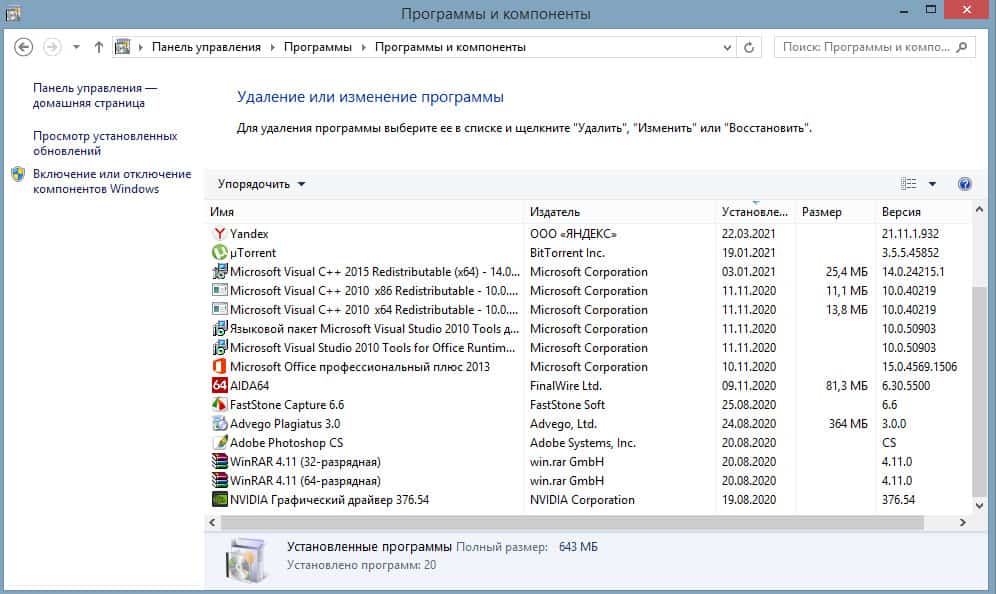This screenshot has height=594, width=996.
Task: Select the µTorrent program icon
Action: click(220, 253)
